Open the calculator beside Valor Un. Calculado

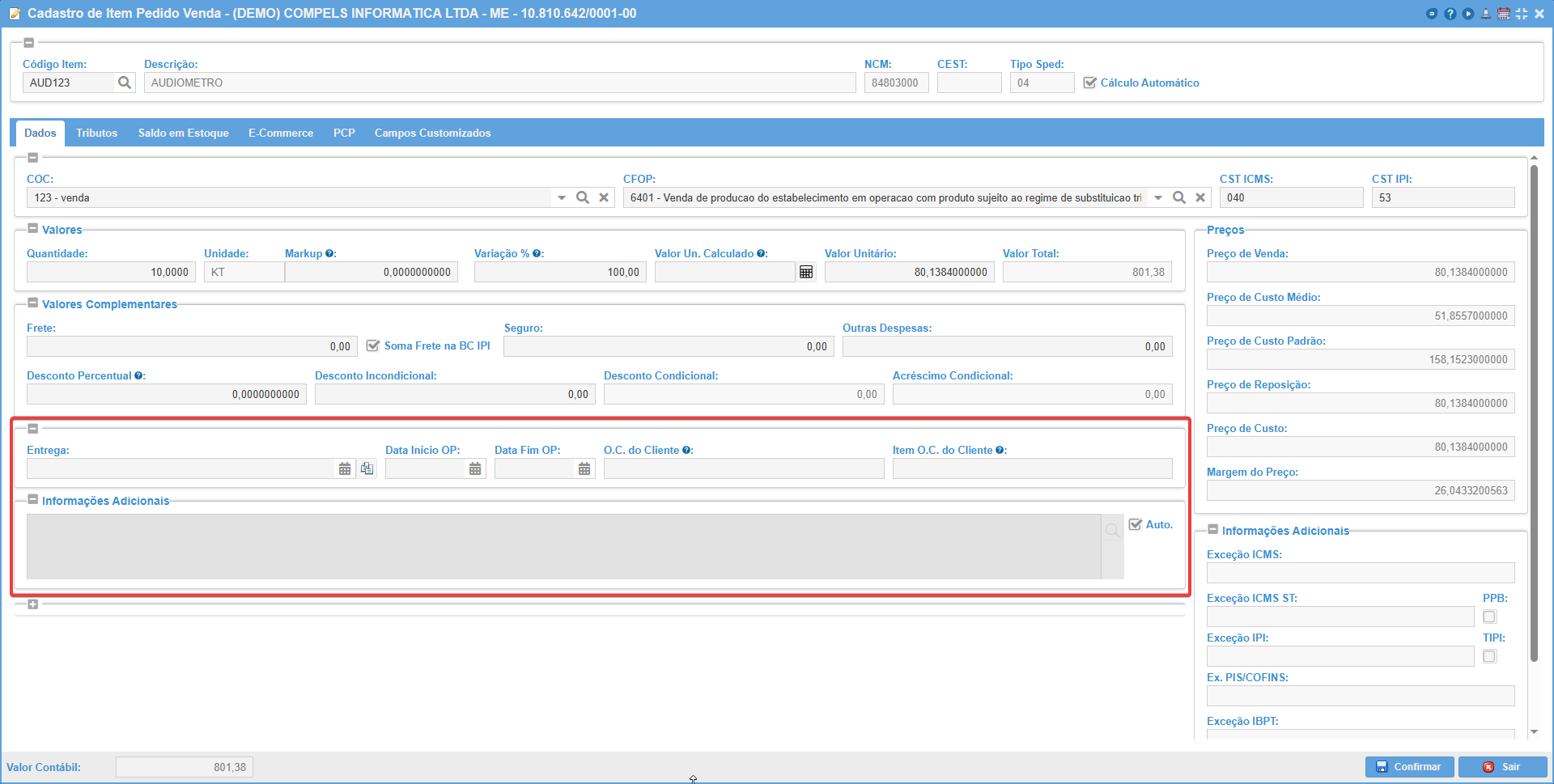(806, 272)
